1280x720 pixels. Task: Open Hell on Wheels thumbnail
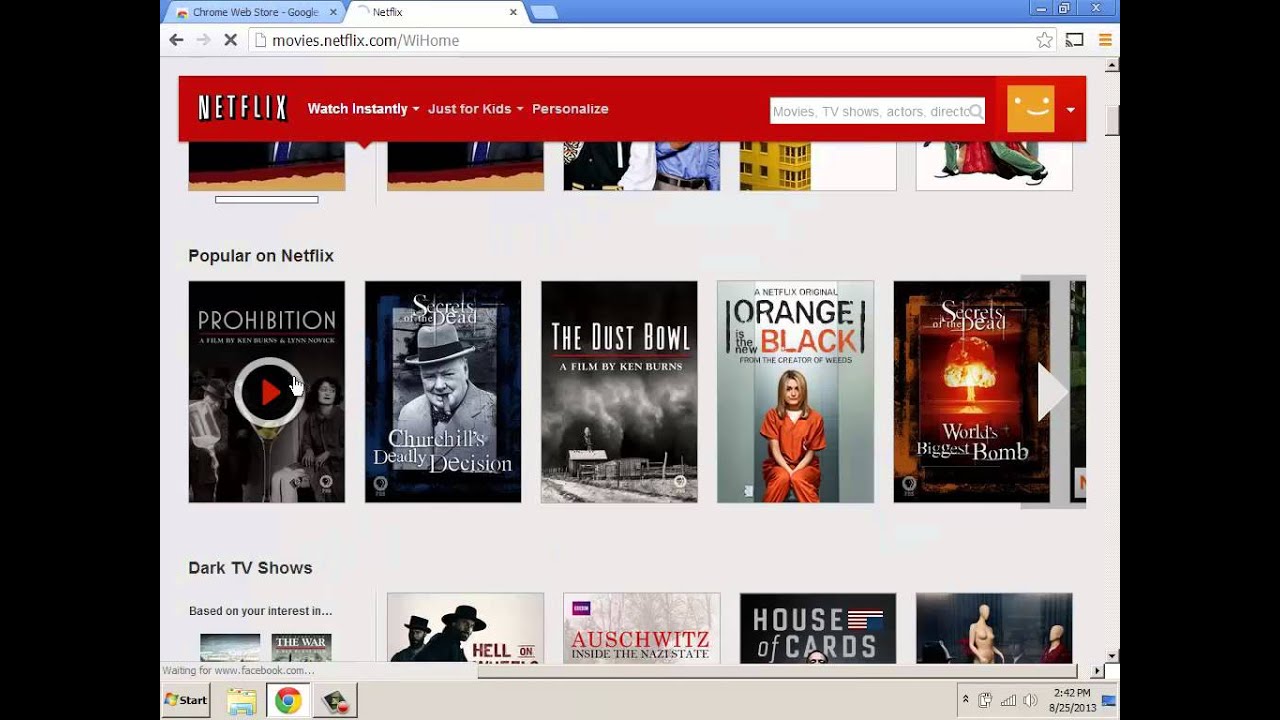(465, 628)
